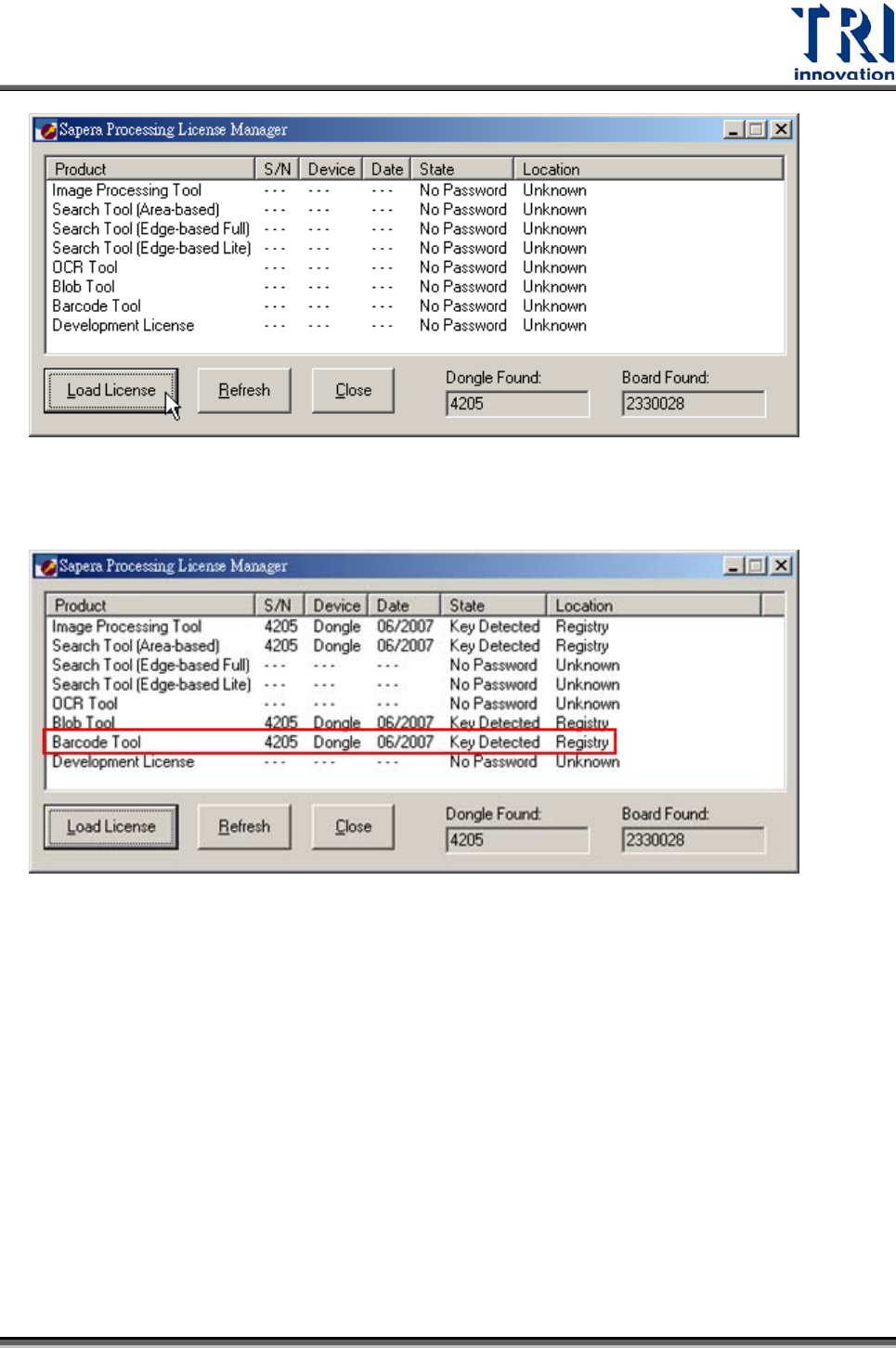
Task: Click Dongle device of Image Processing Tool
Action: [336, 627]
